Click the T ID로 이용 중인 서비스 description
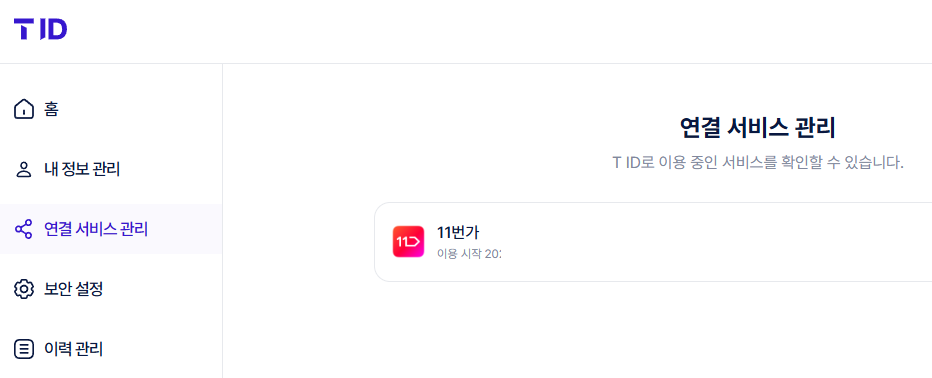Screen dimensions: 932x378 pyautogui.click(x=758, y=162)
